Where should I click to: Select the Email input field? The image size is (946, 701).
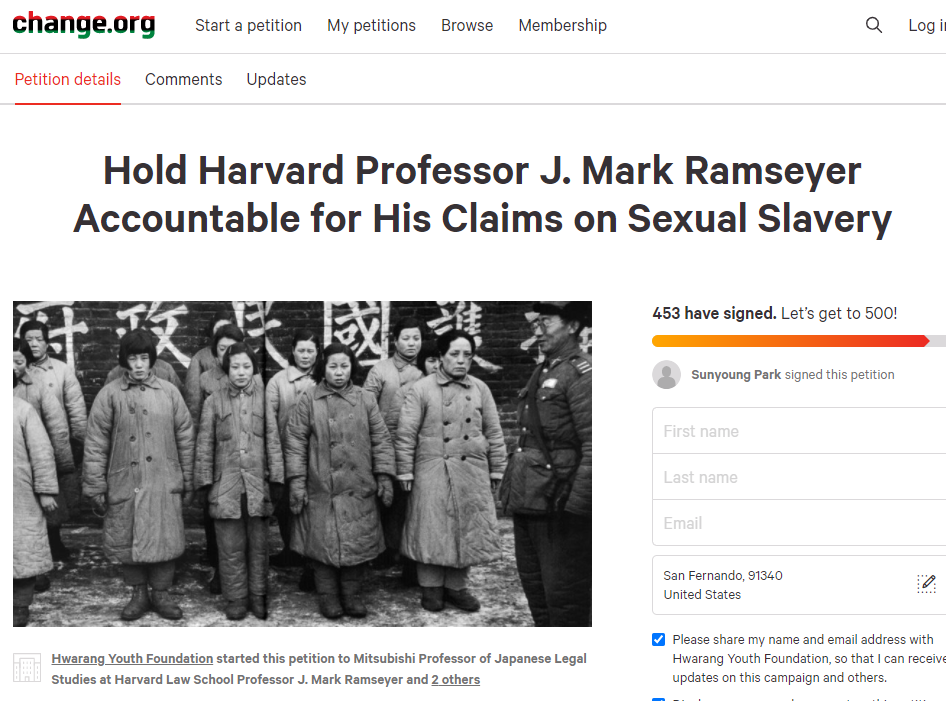800,523
